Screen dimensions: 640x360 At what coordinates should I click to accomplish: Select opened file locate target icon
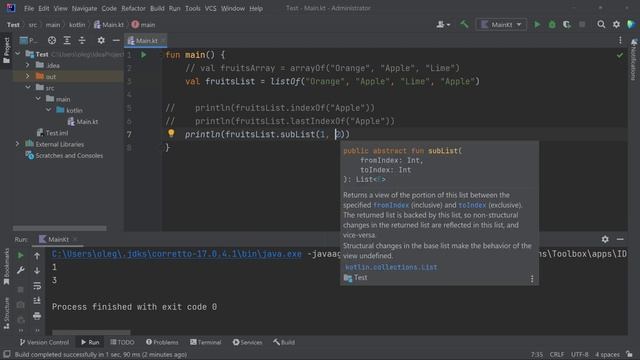tap(52, 40)
